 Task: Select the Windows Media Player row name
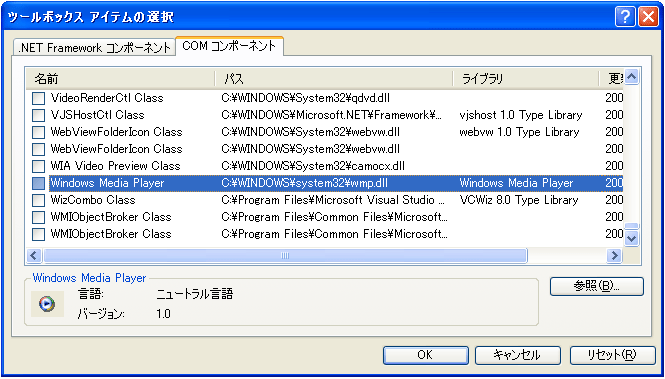(x=107, y=183)
